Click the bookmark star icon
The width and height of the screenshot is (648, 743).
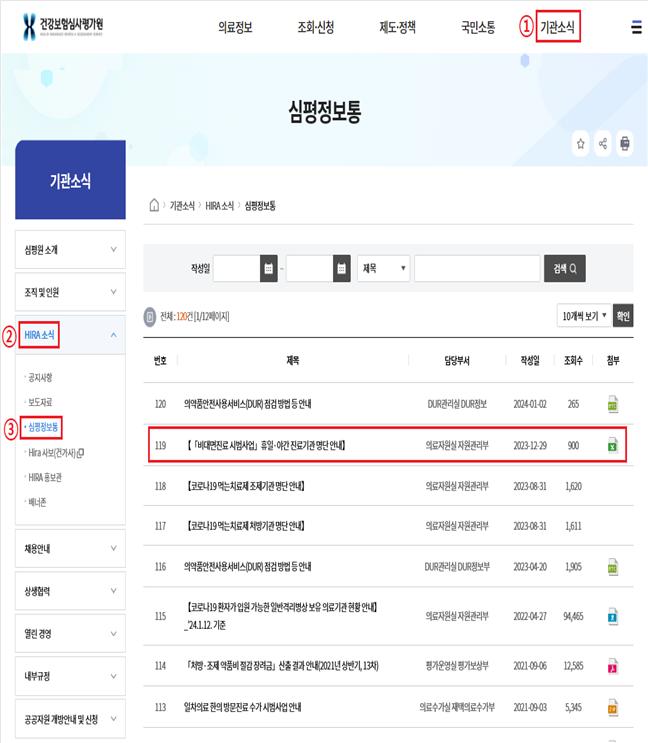point(581,144)
